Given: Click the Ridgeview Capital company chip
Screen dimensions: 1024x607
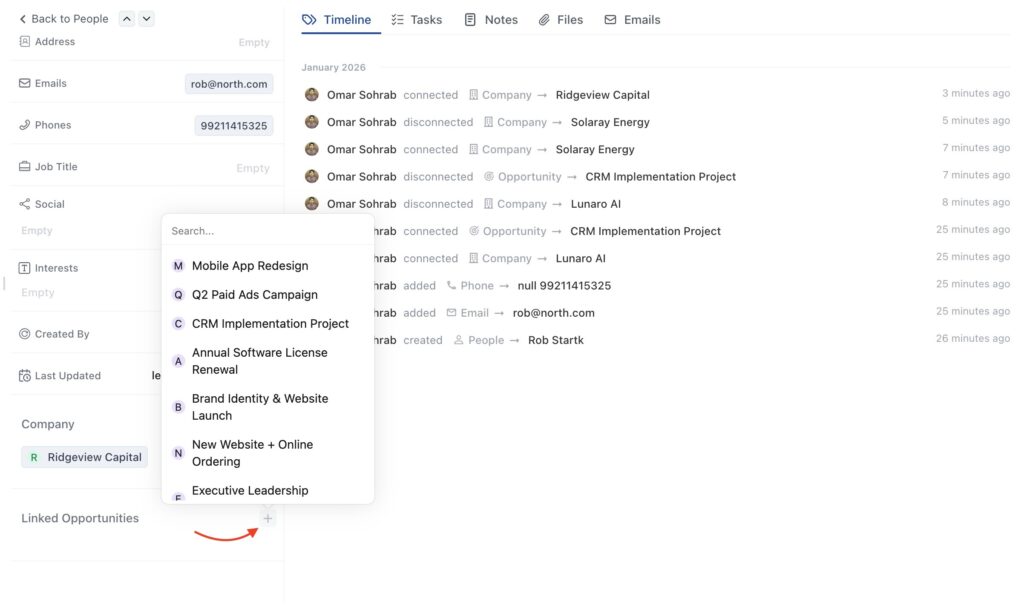Looking at the screenshot, I should tap(85, 457).
